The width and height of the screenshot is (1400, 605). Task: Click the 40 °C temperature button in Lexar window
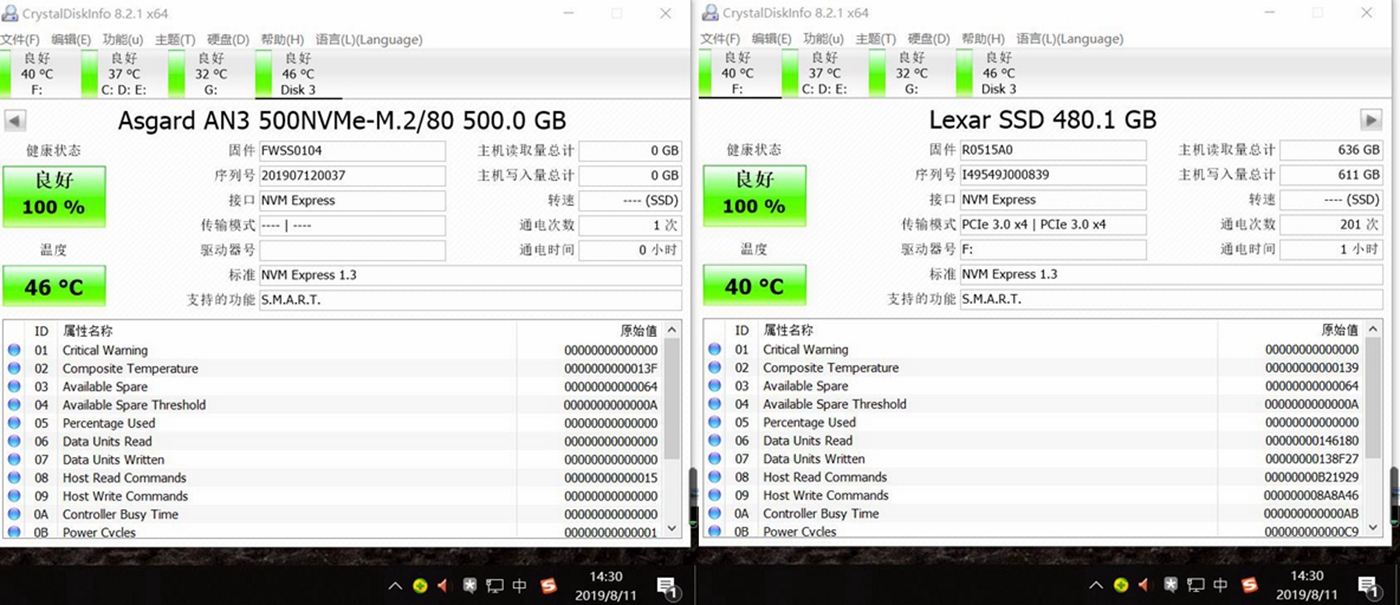coord(754,286)
